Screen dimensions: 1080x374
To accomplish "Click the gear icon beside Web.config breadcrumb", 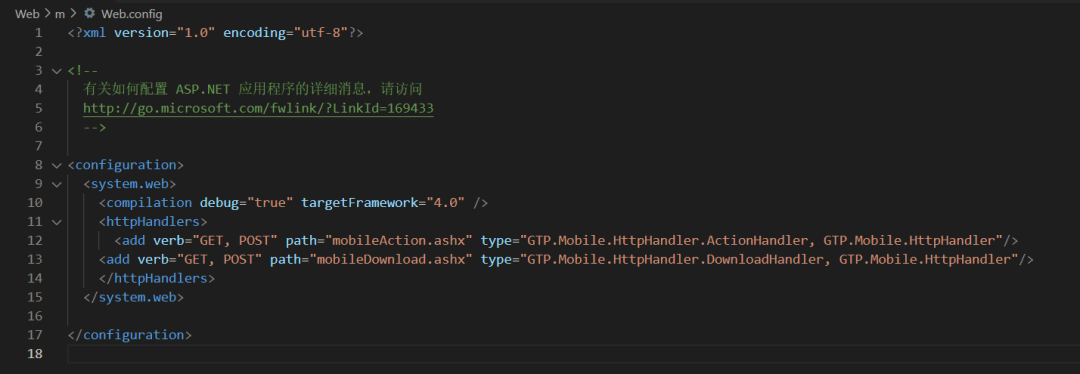I will (89, 13).
